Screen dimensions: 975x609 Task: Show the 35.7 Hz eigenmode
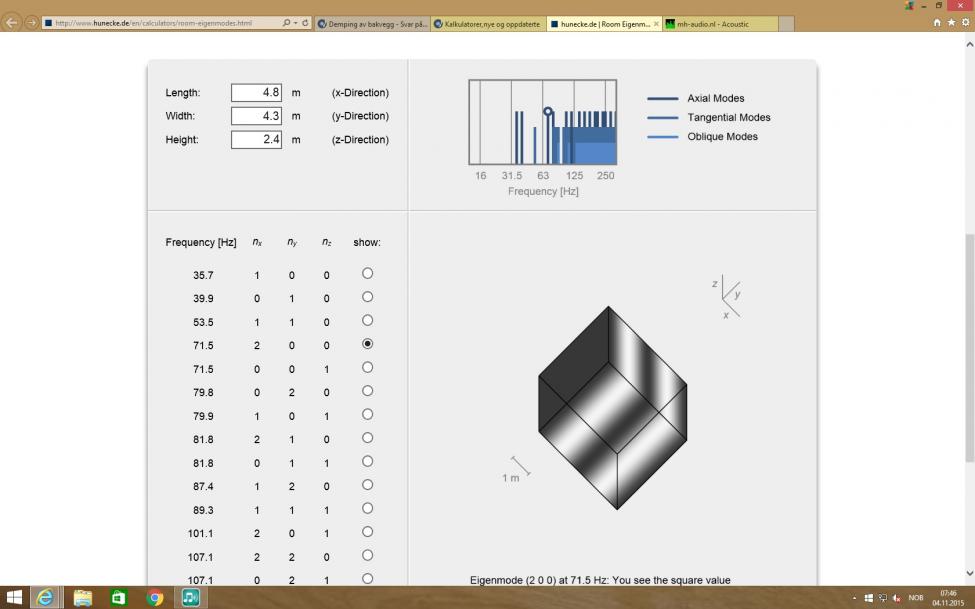pos(367,273)
